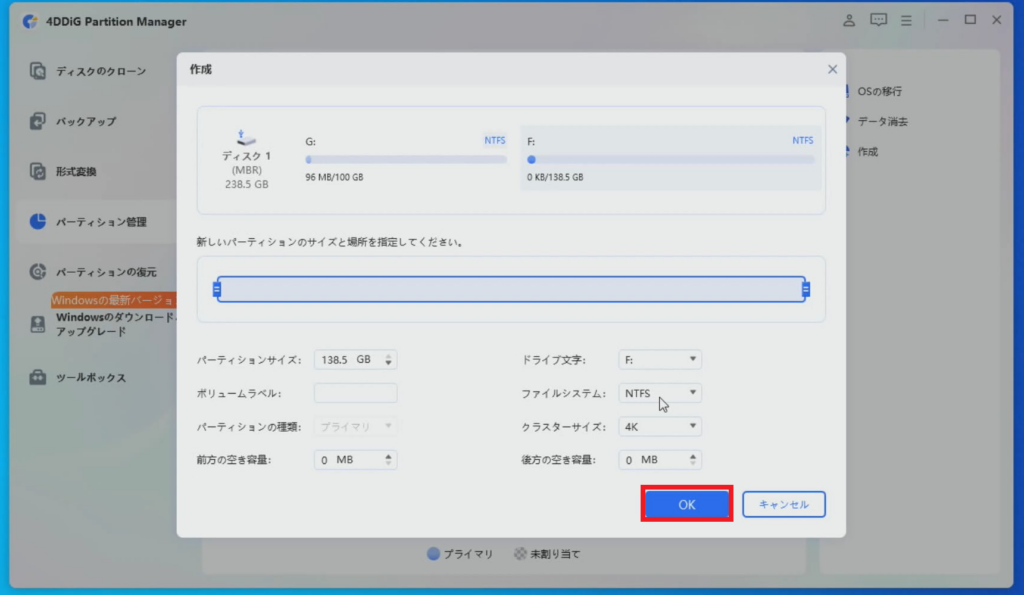The width and height of the screenshot is (1024, 595).
Task: Click the volume label input field
Action: pos(355,393)
